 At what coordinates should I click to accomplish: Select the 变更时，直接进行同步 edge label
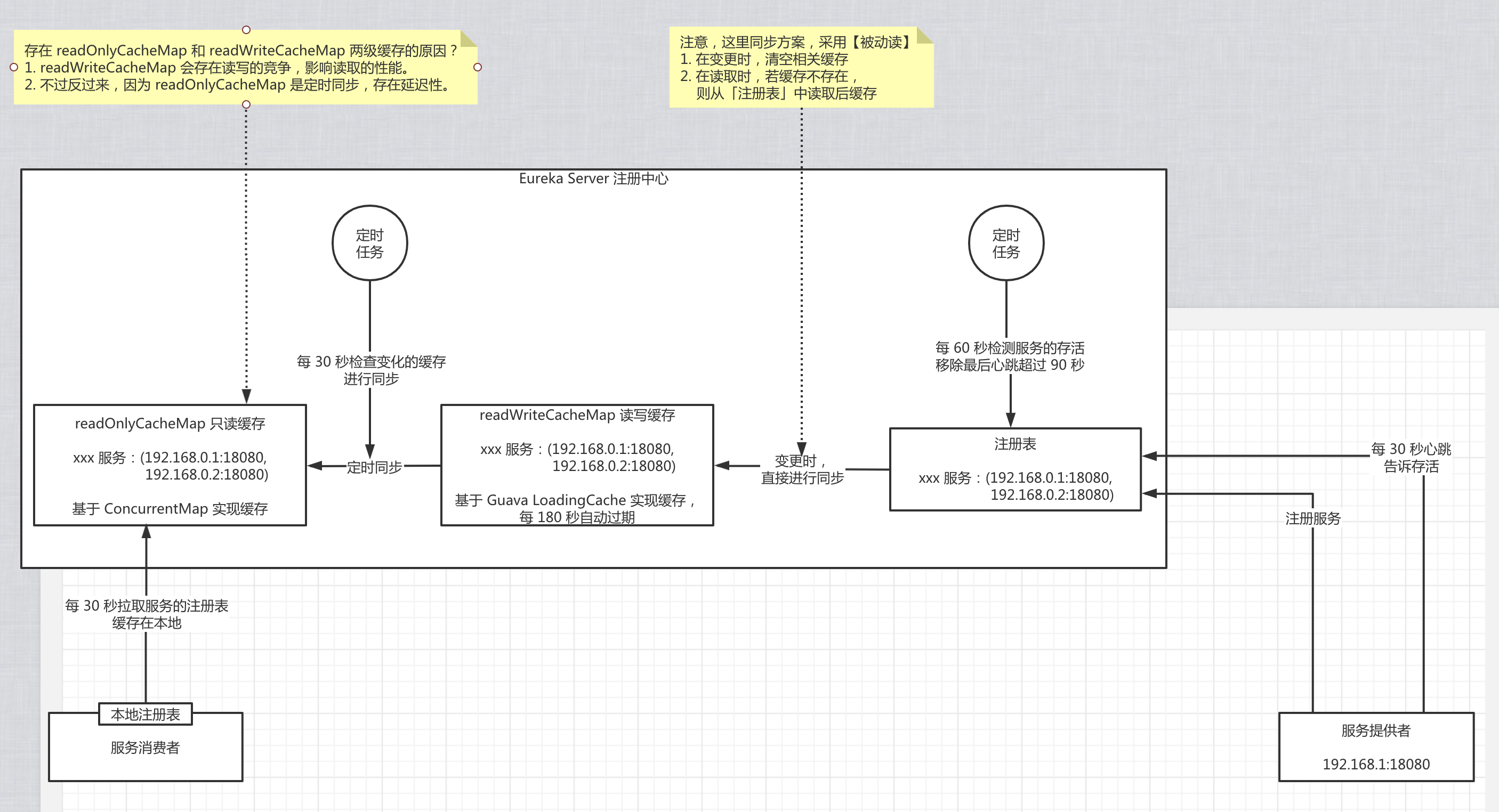802,469
